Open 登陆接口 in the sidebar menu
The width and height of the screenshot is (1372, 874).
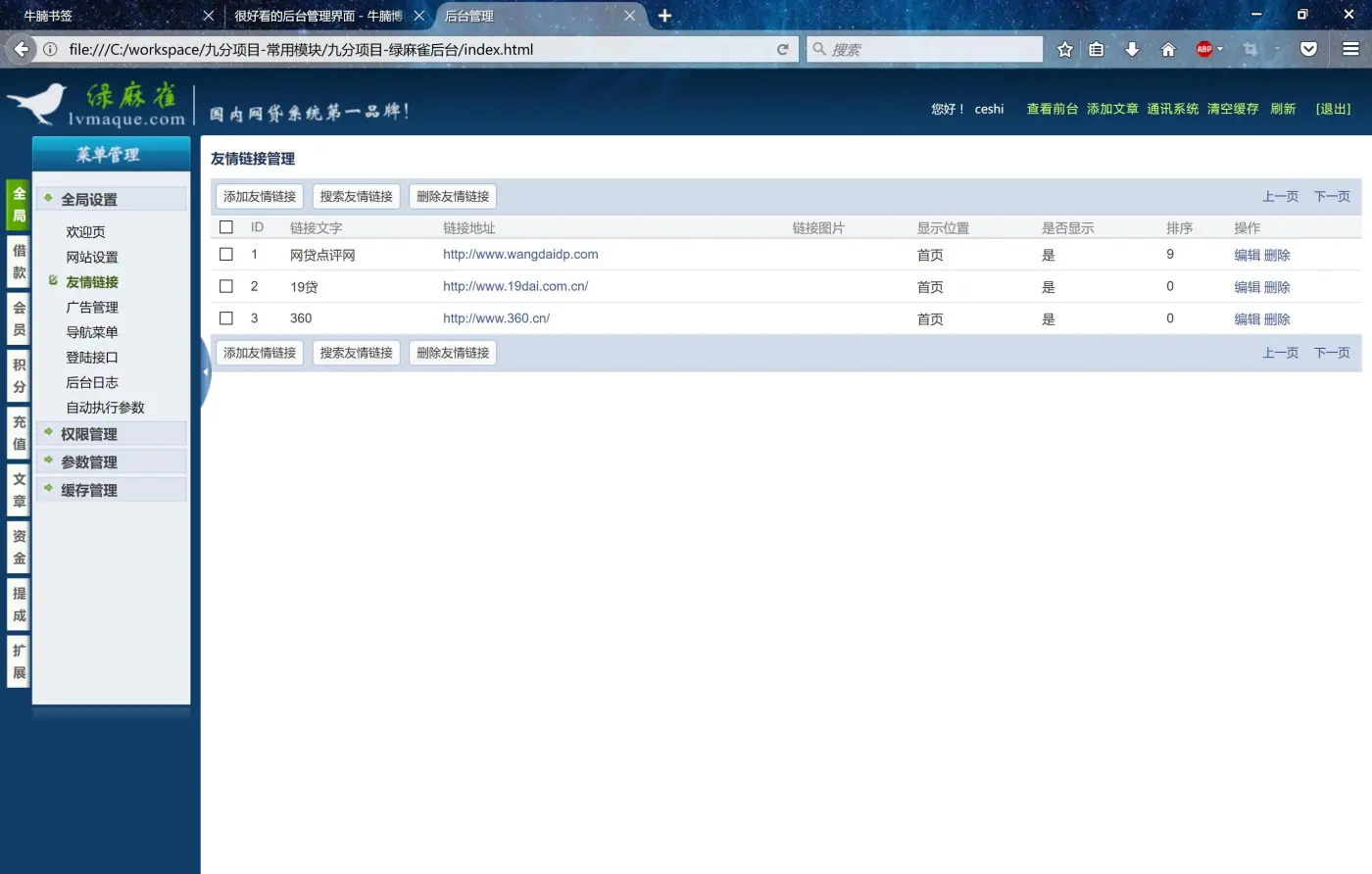click(x=92, y=358)
